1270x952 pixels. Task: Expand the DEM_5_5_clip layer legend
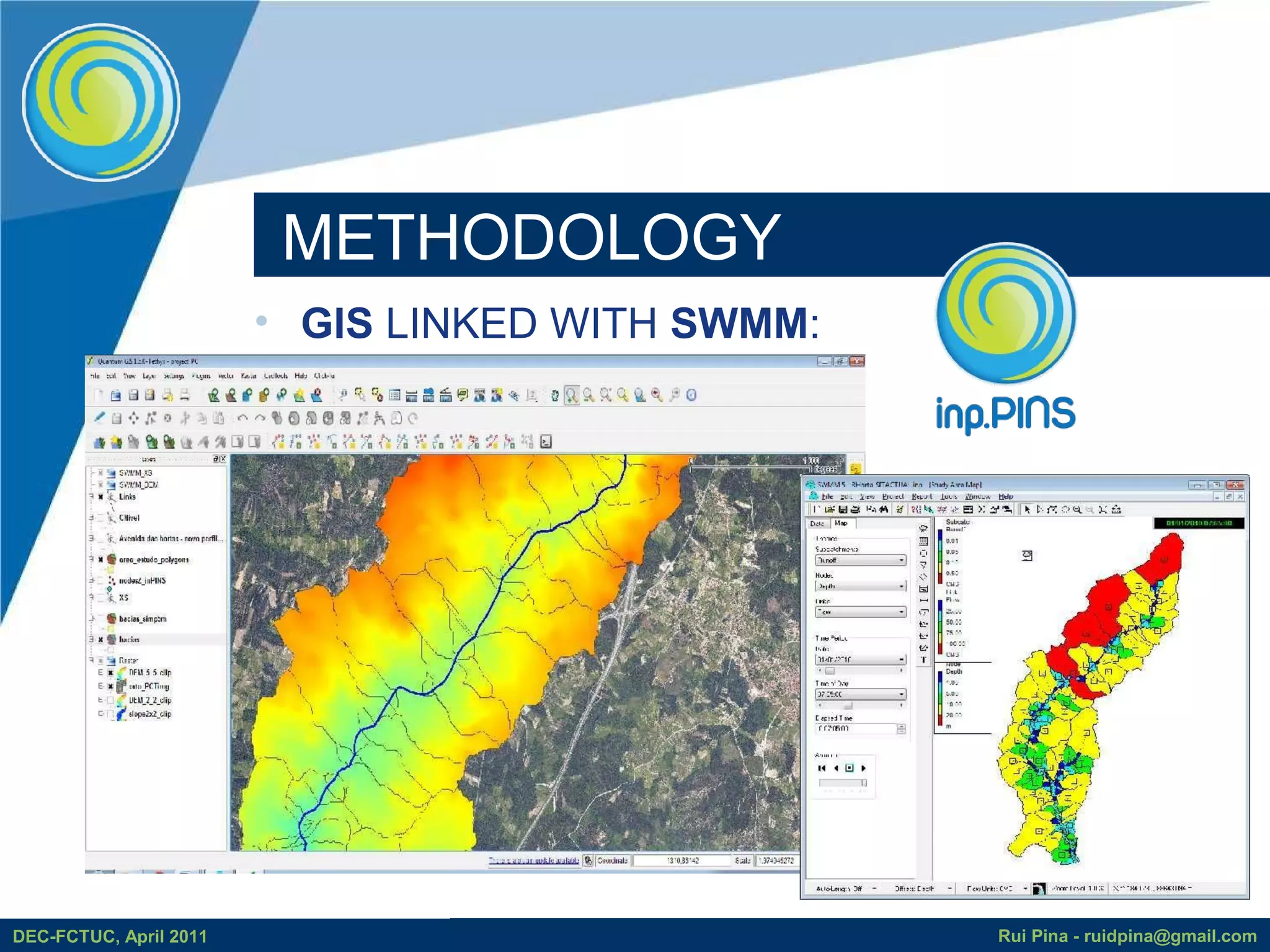(x=100, y=672)
